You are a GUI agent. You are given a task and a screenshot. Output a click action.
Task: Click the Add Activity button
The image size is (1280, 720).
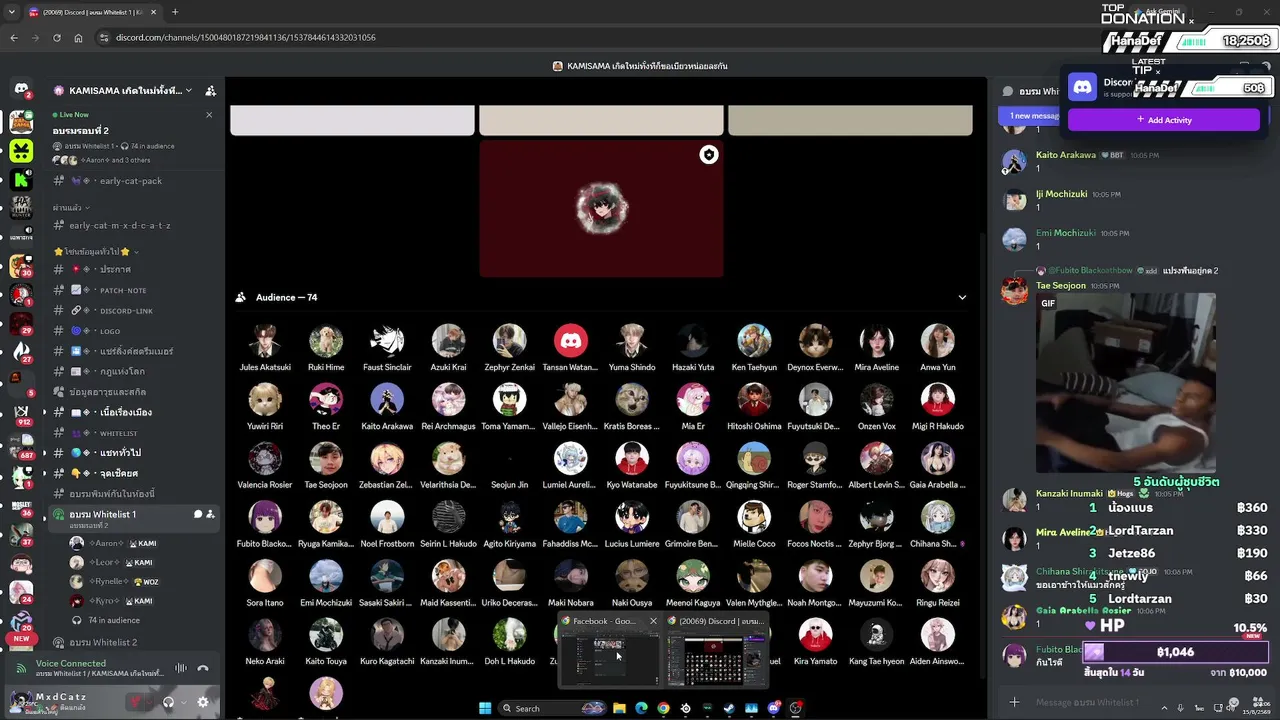point(1164,120)
